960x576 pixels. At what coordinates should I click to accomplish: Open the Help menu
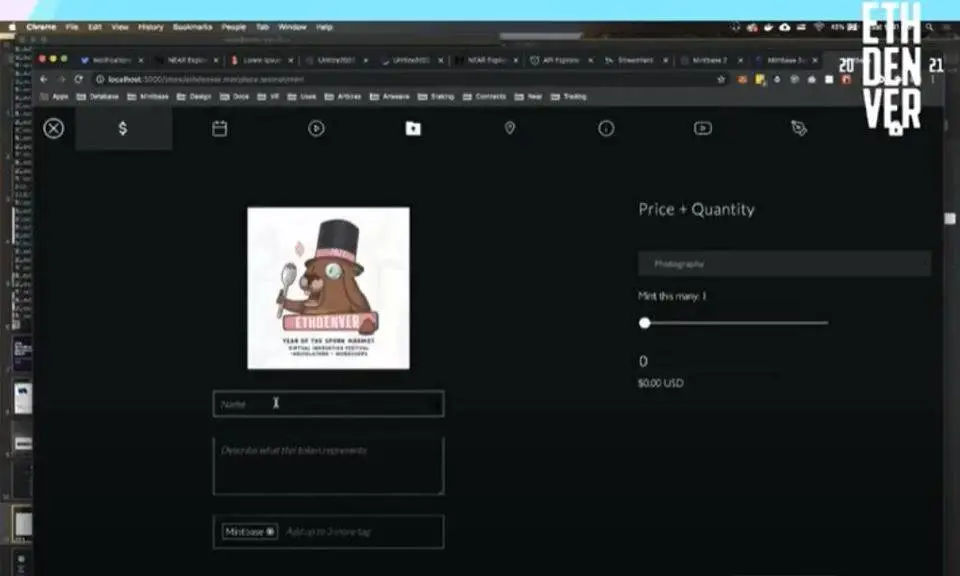(324, 28)
